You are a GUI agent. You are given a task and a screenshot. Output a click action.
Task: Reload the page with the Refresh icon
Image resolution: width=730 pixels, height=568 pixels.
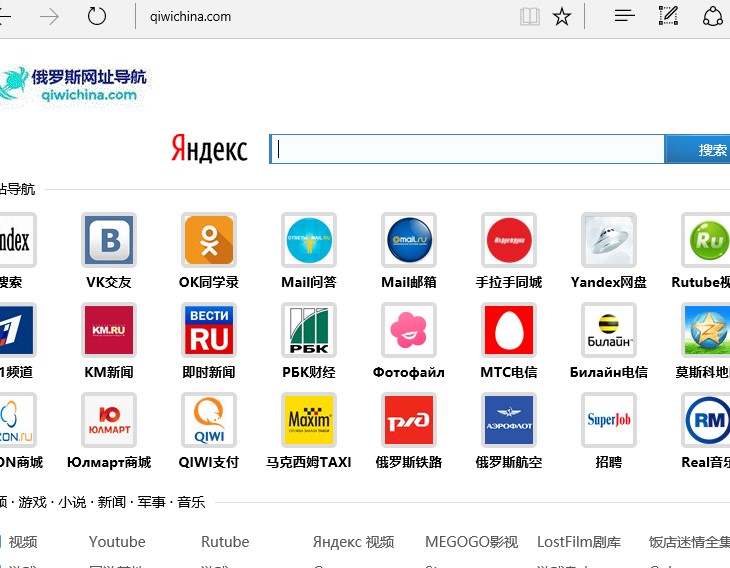(97, 16)
